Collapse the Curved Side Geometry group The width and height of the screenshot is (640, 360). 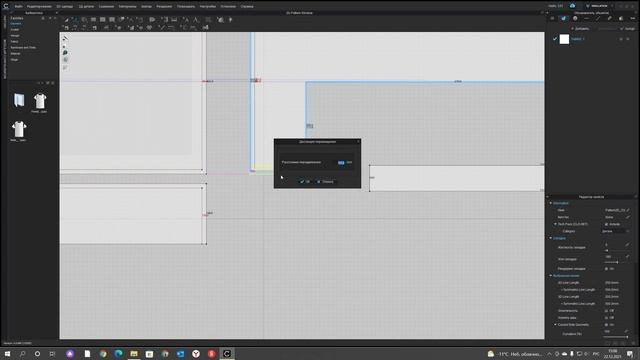click(x=555, y=325)
